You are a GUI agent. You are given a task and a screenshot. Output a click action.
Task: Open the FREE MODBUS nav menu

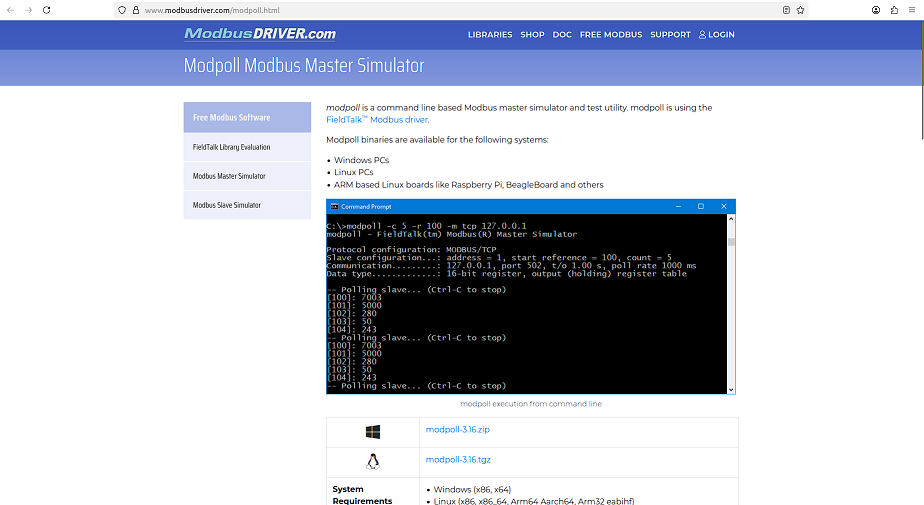click(x=611, y=35)
